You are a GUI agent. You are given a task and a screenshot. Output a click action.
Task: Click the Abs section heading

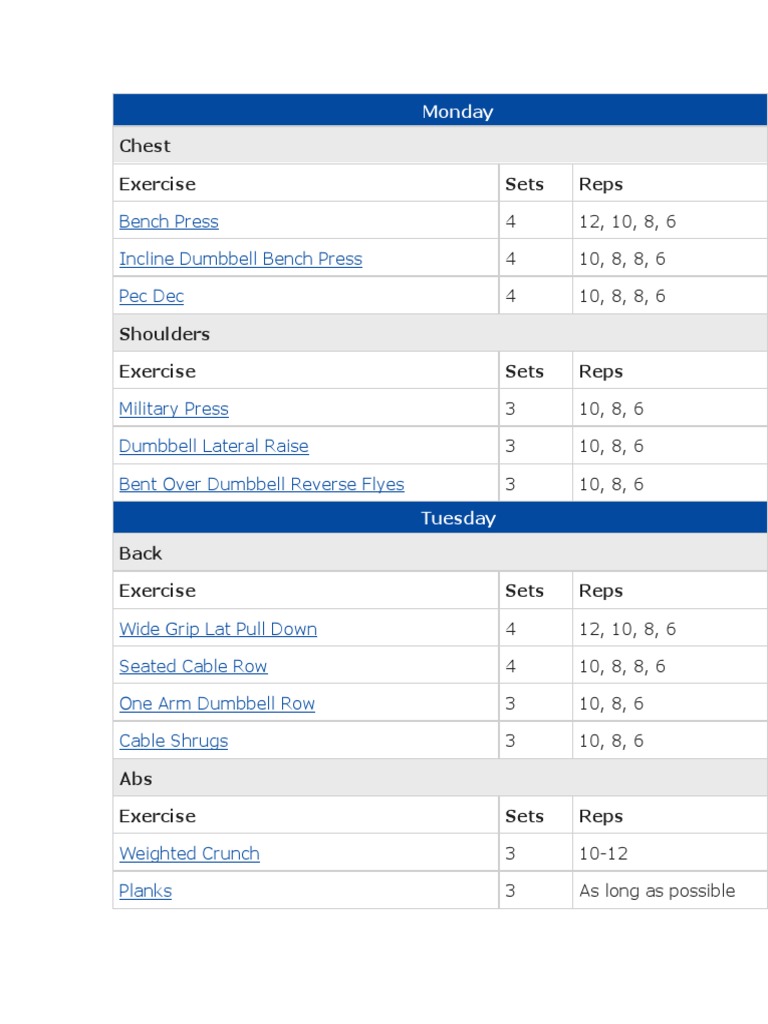point(136,779)
